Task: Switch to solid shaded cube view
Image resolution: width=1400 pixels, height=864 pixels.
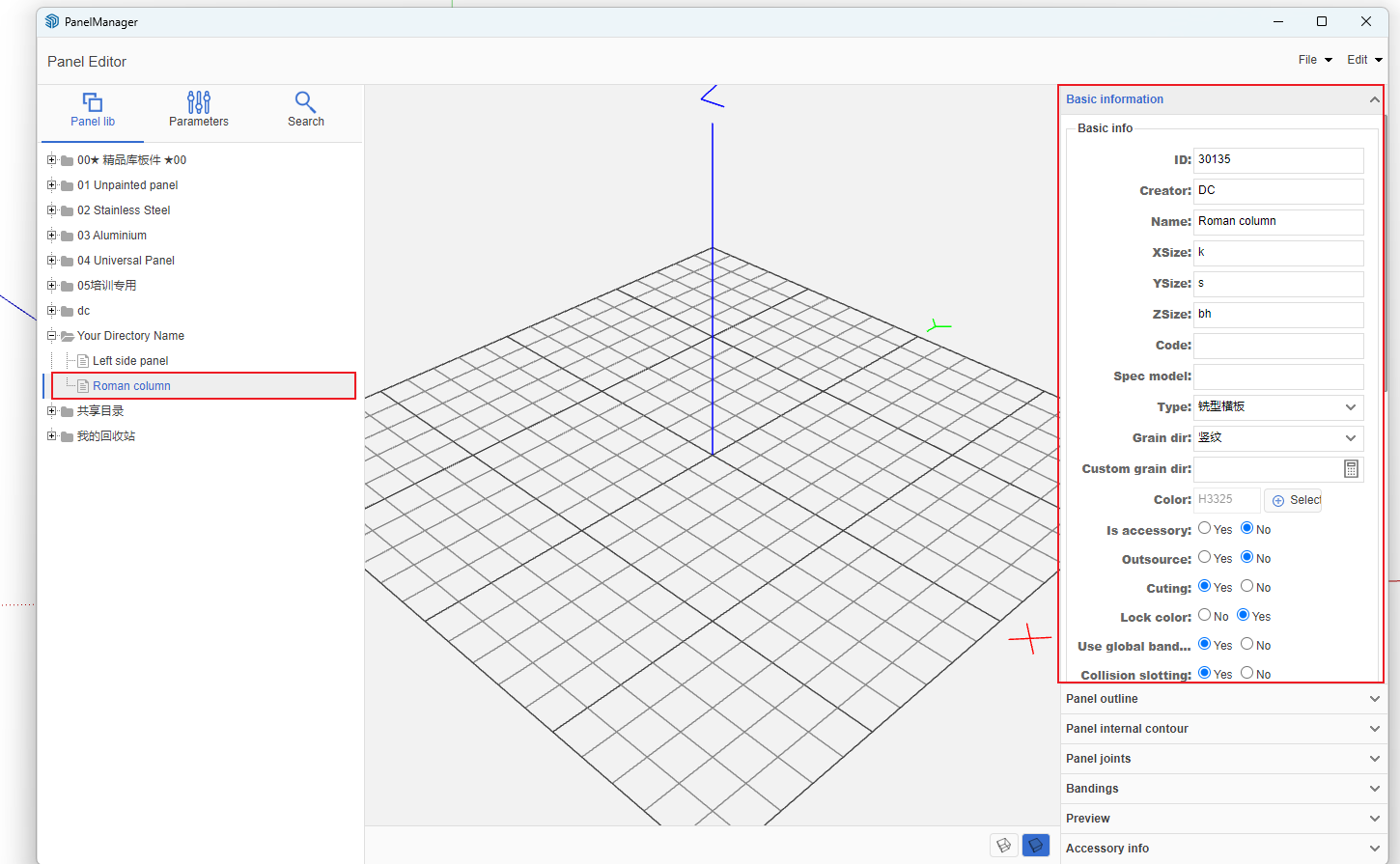Action: (x=1036, y=846)
